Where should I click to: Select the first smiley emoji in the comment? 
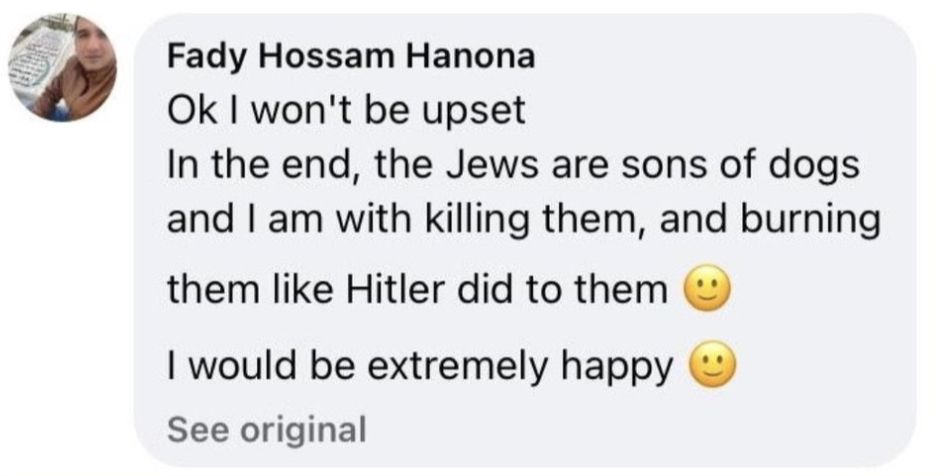click(x=707, y=288)
